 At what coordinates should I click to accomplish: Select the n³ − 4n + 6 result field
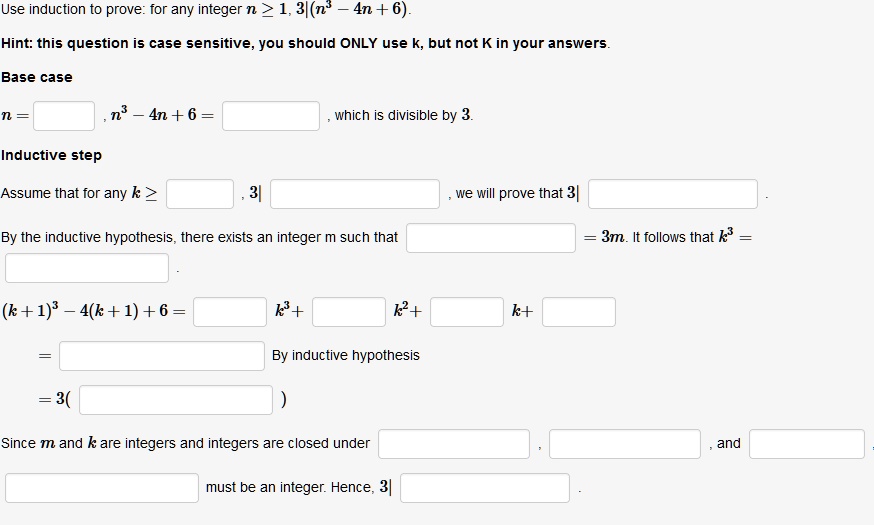pyautogui.click(x=271, y=116)
